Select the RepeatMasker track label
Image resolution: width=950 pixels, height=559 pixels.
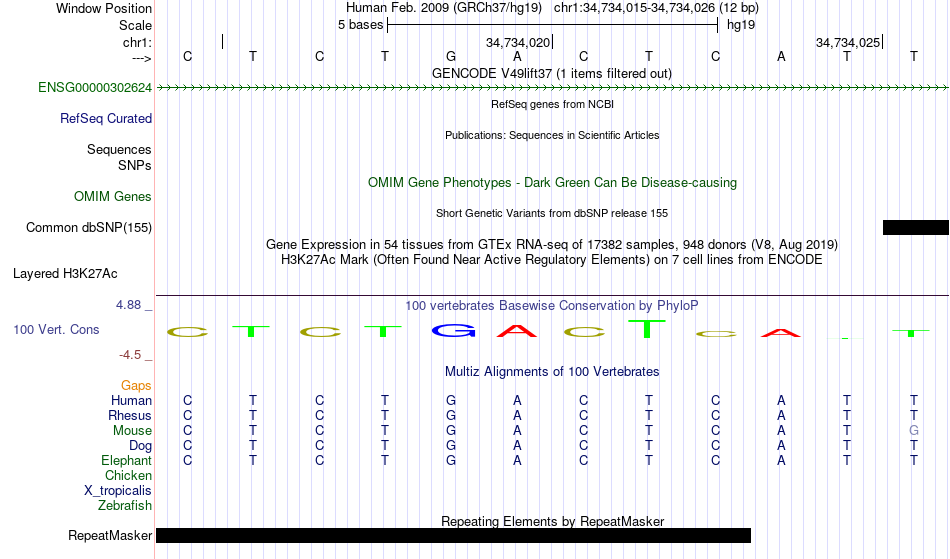(x=110, y=535)
